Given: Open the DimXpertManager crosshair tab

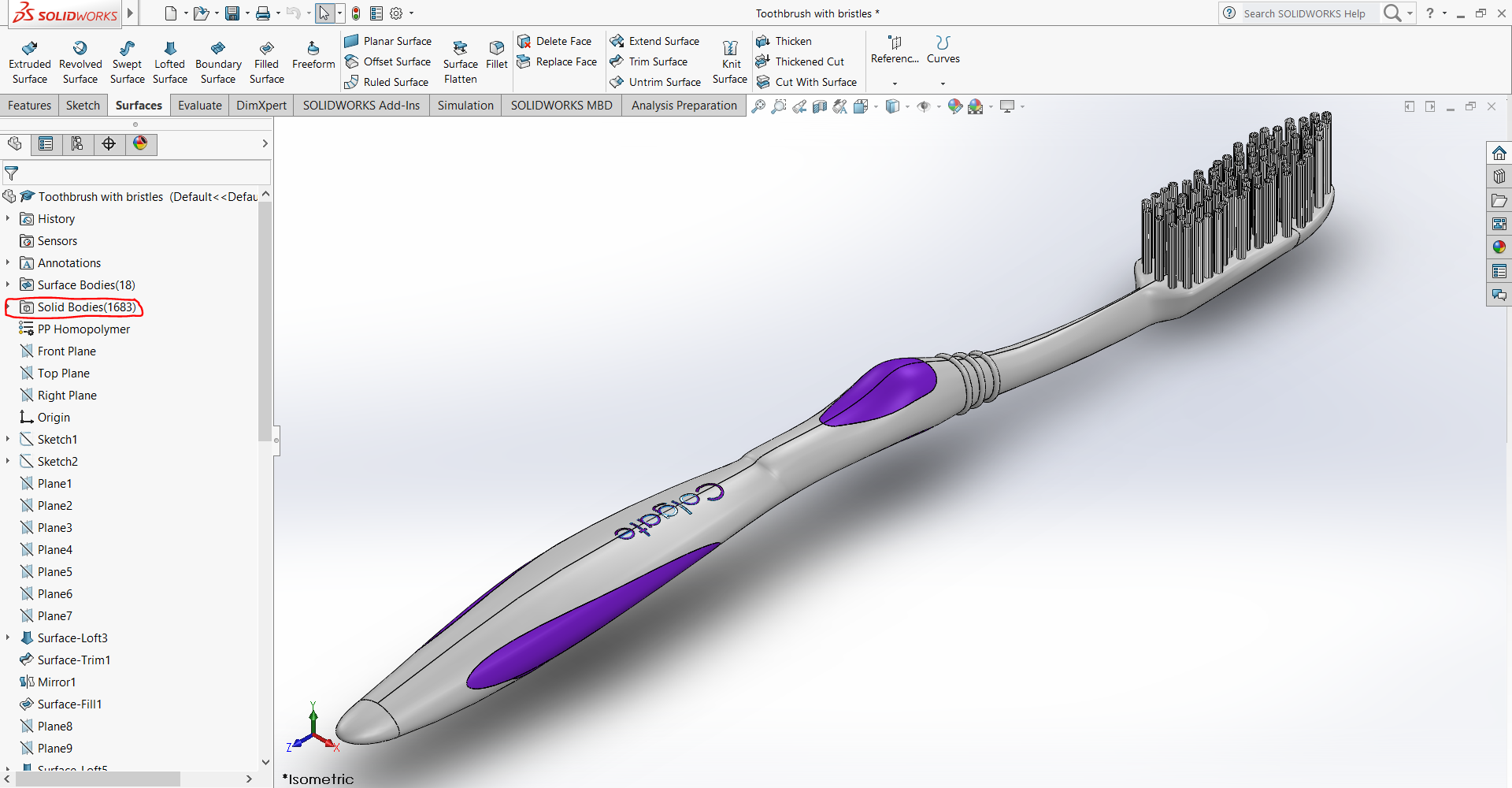Looking at the screenshot, I should point(109,143).
